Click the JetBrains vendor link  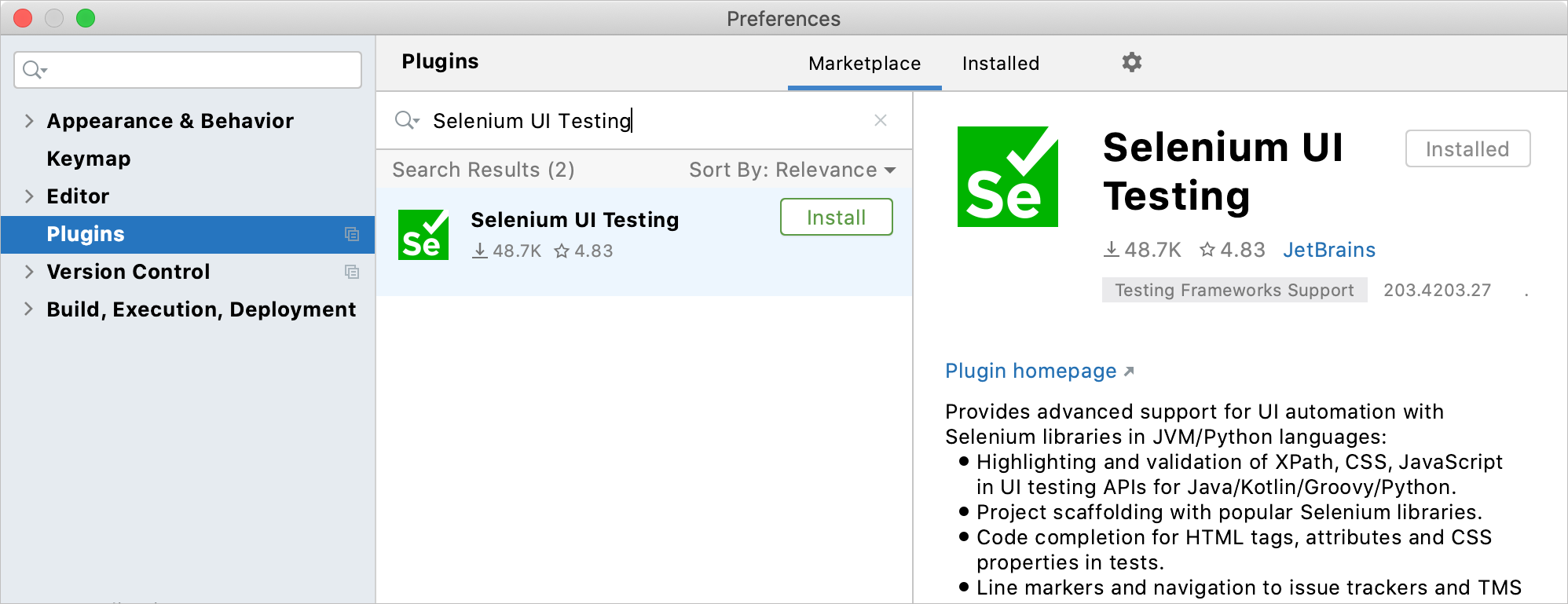click(x=1329, y=250)
